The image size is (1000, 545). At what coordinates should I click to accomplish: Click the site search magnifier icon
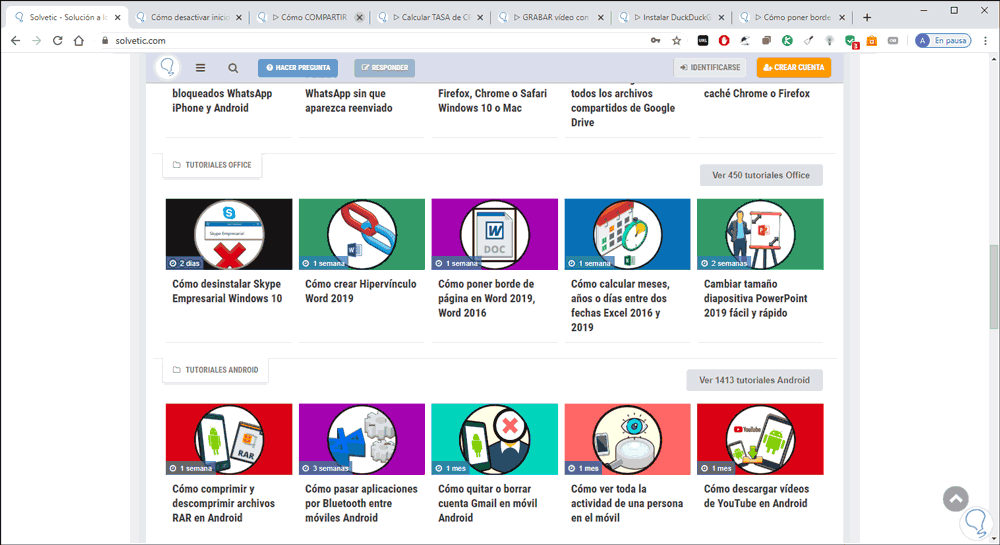pos(233,68)
